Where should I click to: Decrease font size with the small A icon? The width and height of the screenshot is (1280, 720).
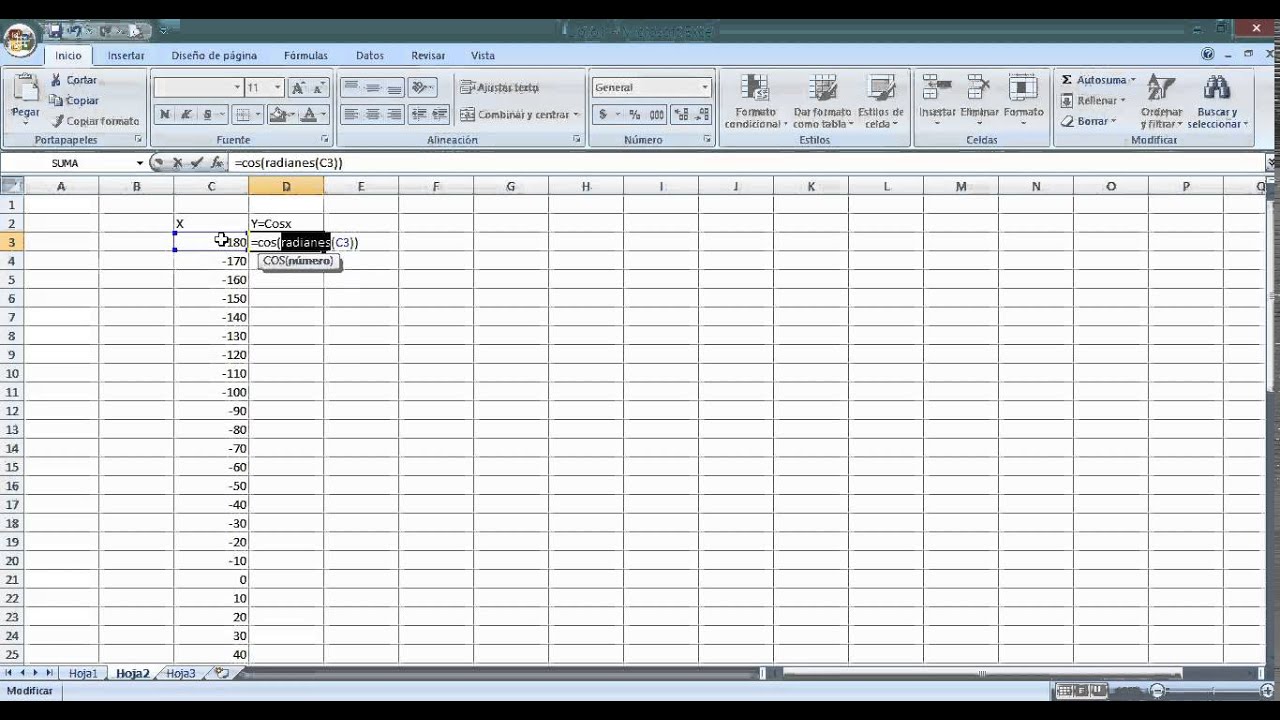pos(319,88)
